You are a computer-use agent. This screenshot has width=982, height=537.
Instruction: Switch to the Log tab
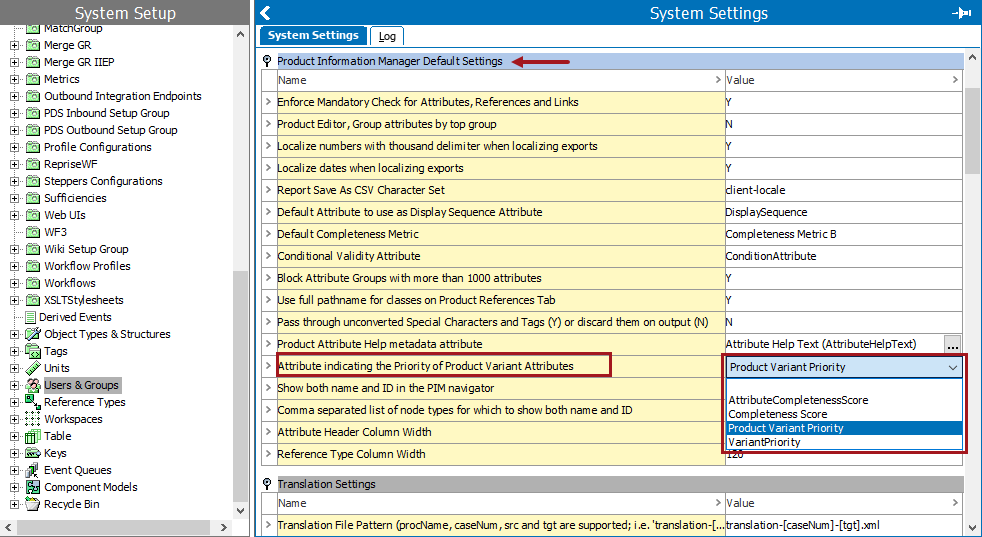(386, 36)
